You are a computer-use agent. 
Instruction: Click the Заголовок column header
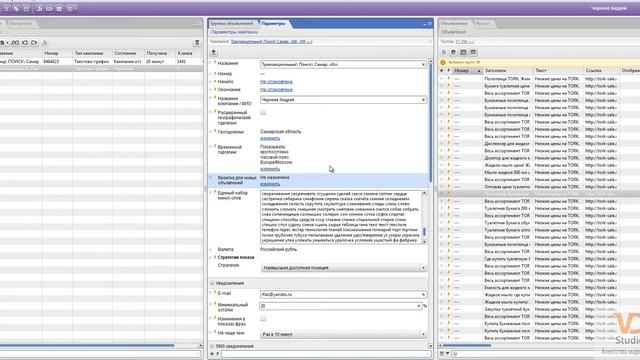pyautogui.click(x=508, y=71)
